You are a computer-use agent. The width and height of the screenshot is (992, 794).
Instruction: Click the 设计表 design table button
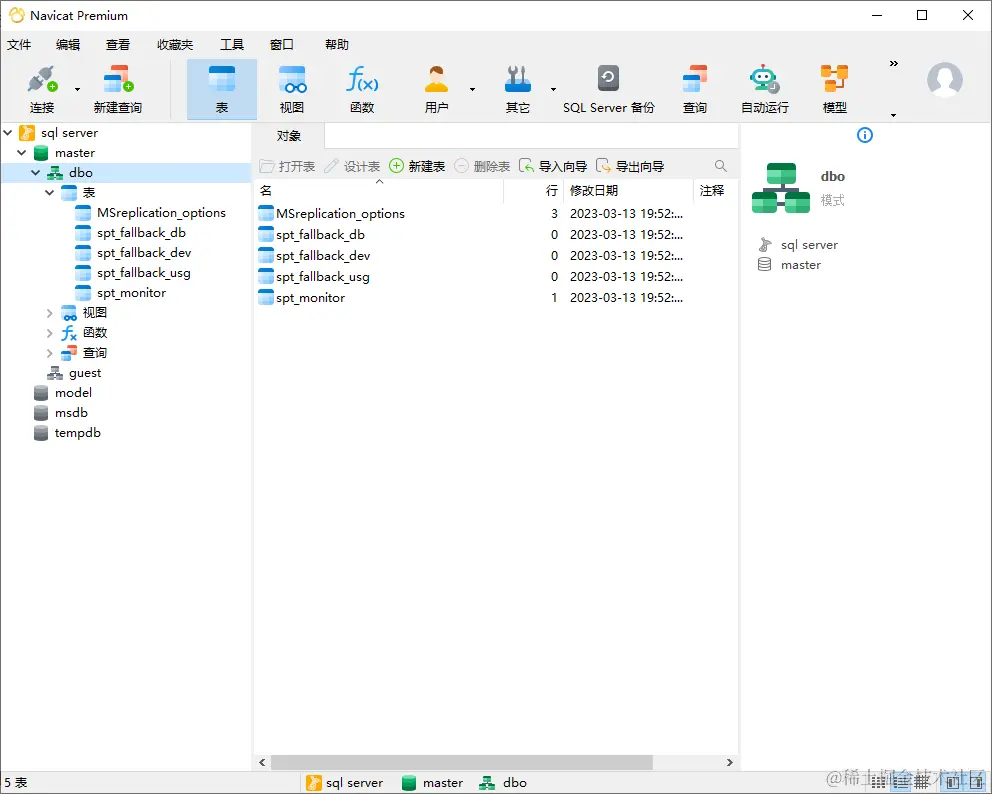coord(352,166)
